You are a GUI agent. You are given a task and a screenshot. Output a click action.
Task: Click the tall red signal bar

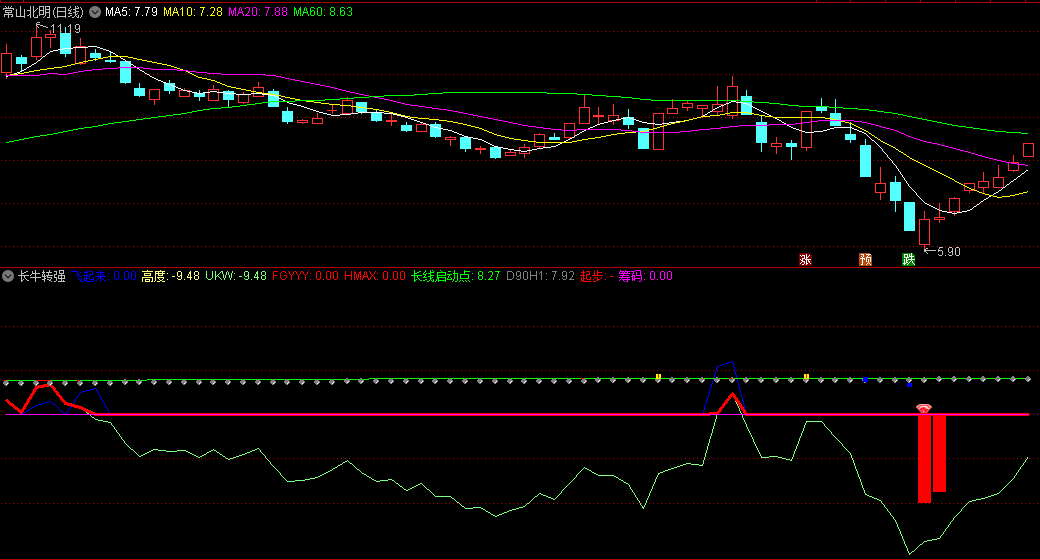pyautogui.click(x=925, y=458)
